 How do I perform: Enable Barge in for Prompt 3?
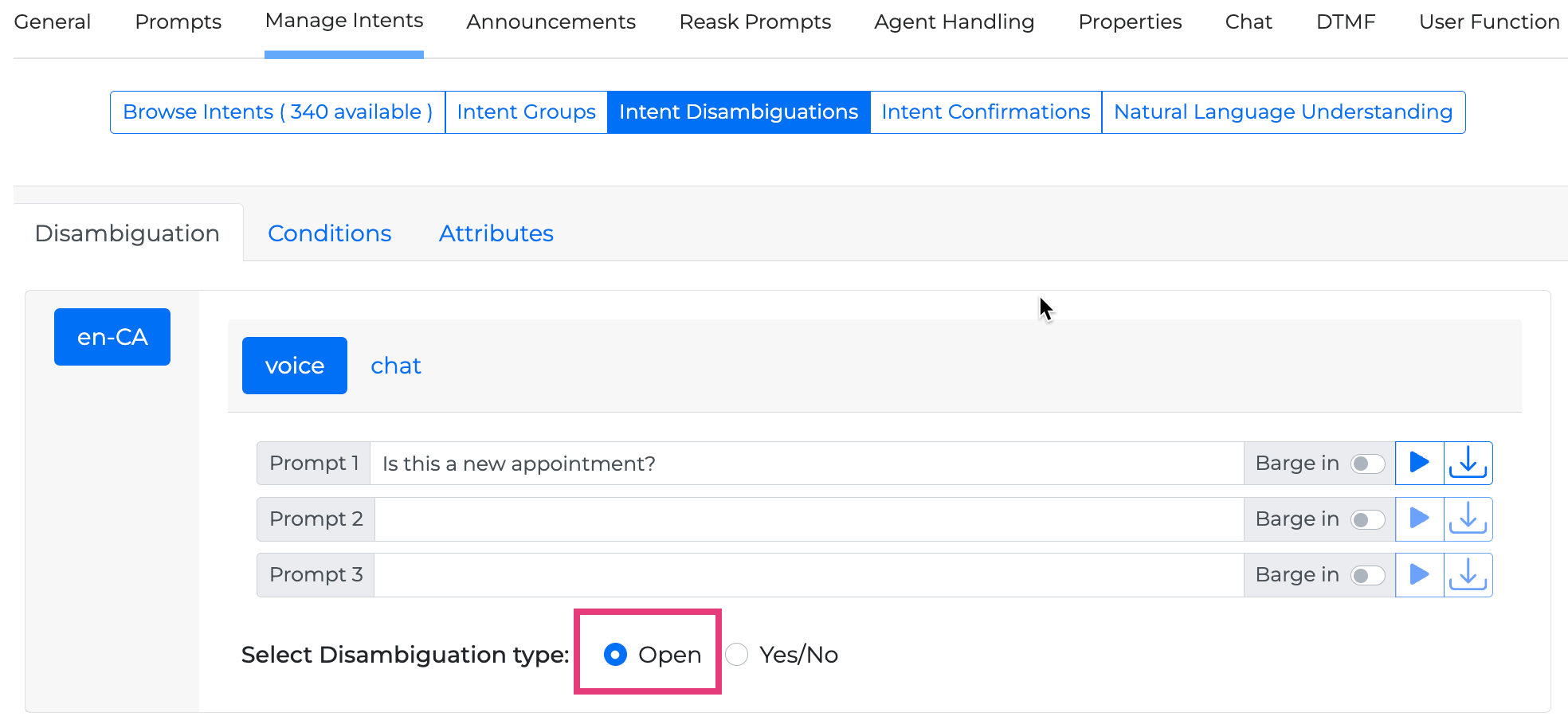(1367, 575)
